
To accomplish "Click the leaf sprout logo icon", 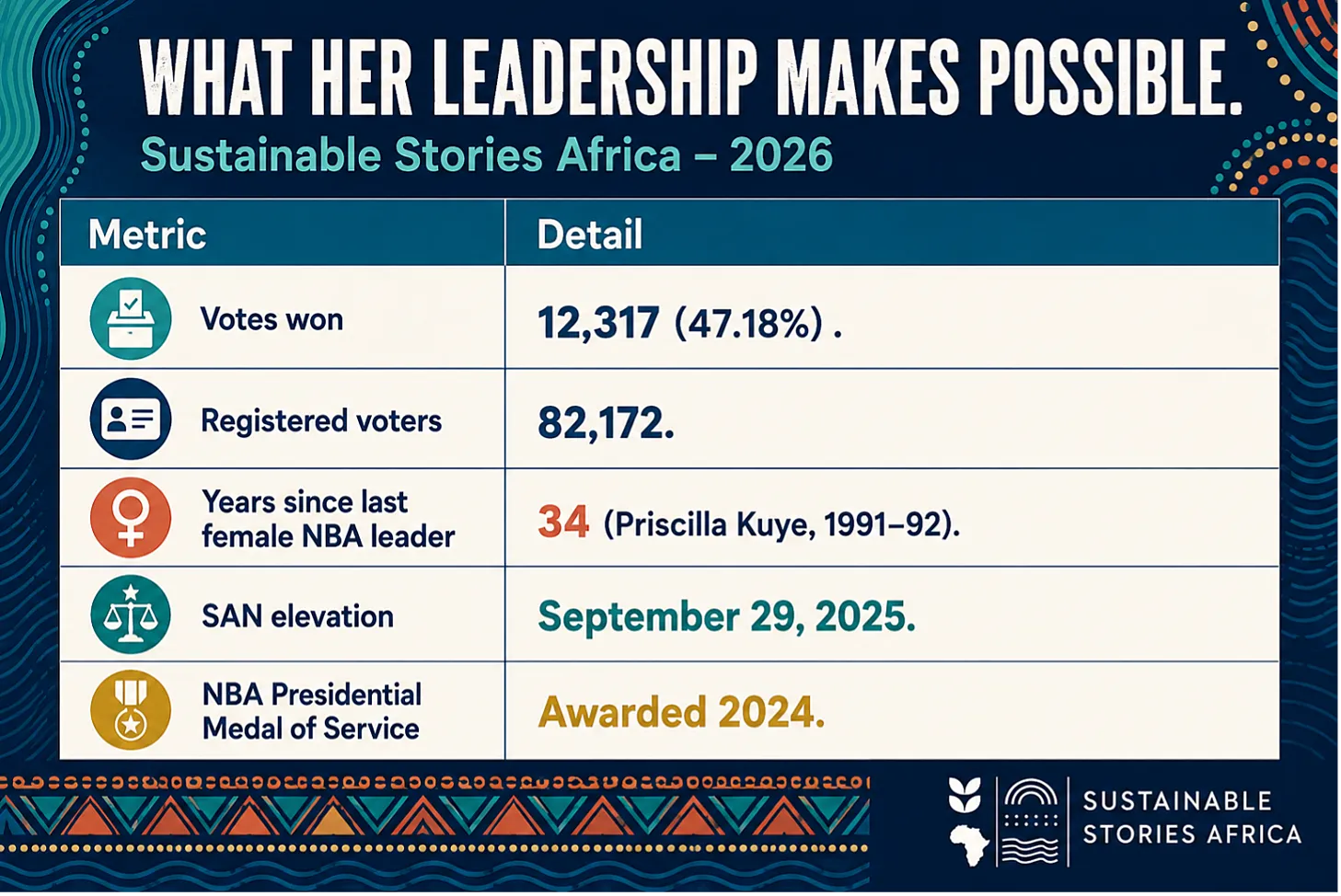I will pos(965,795).
